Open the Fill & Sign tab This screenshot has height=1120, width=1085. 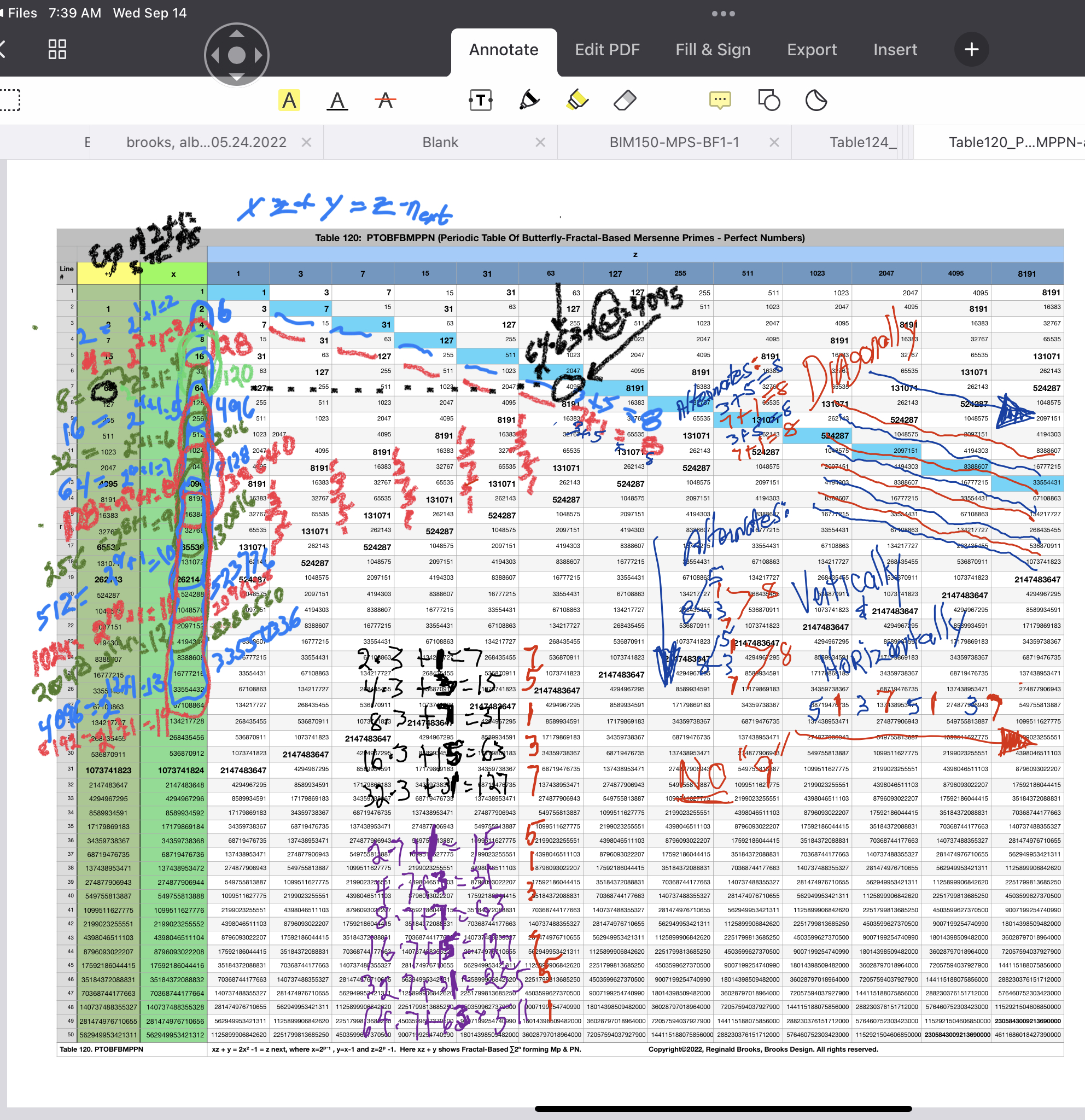coord(713,50)
